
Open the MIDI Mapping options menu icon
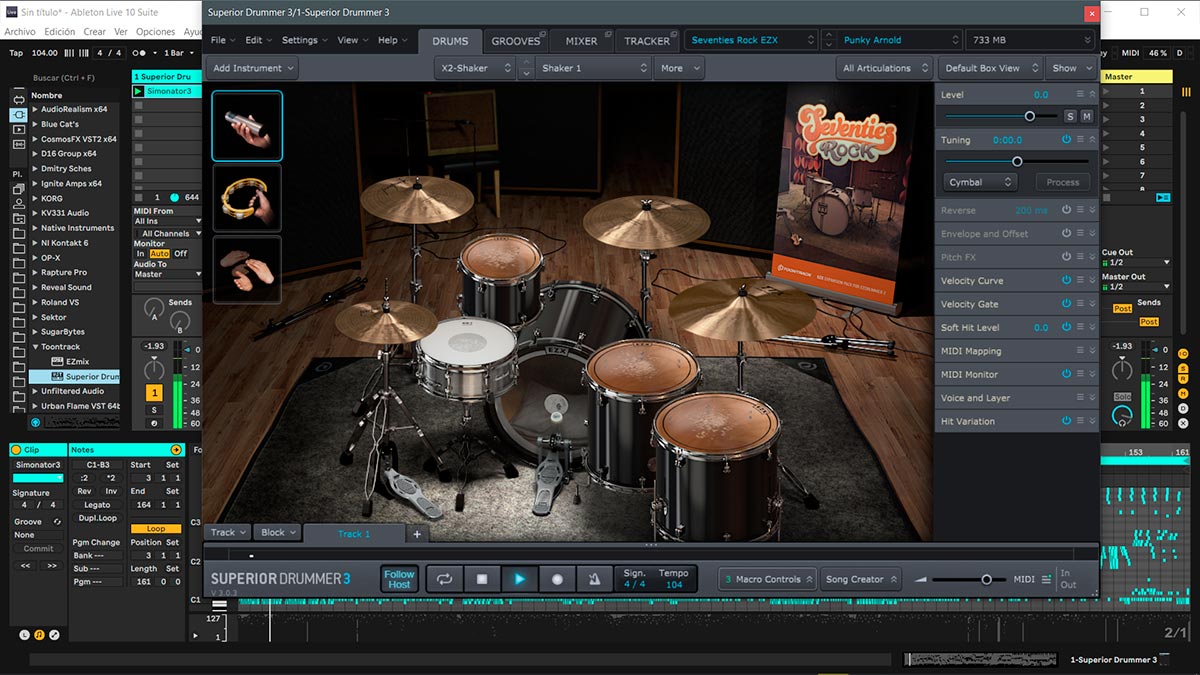(x=1080, y=351)
